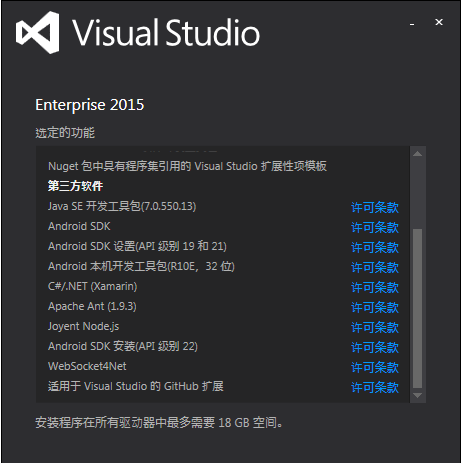
Task: Click the scroll down arrow of feature list
Action: [x=417, y=395]
